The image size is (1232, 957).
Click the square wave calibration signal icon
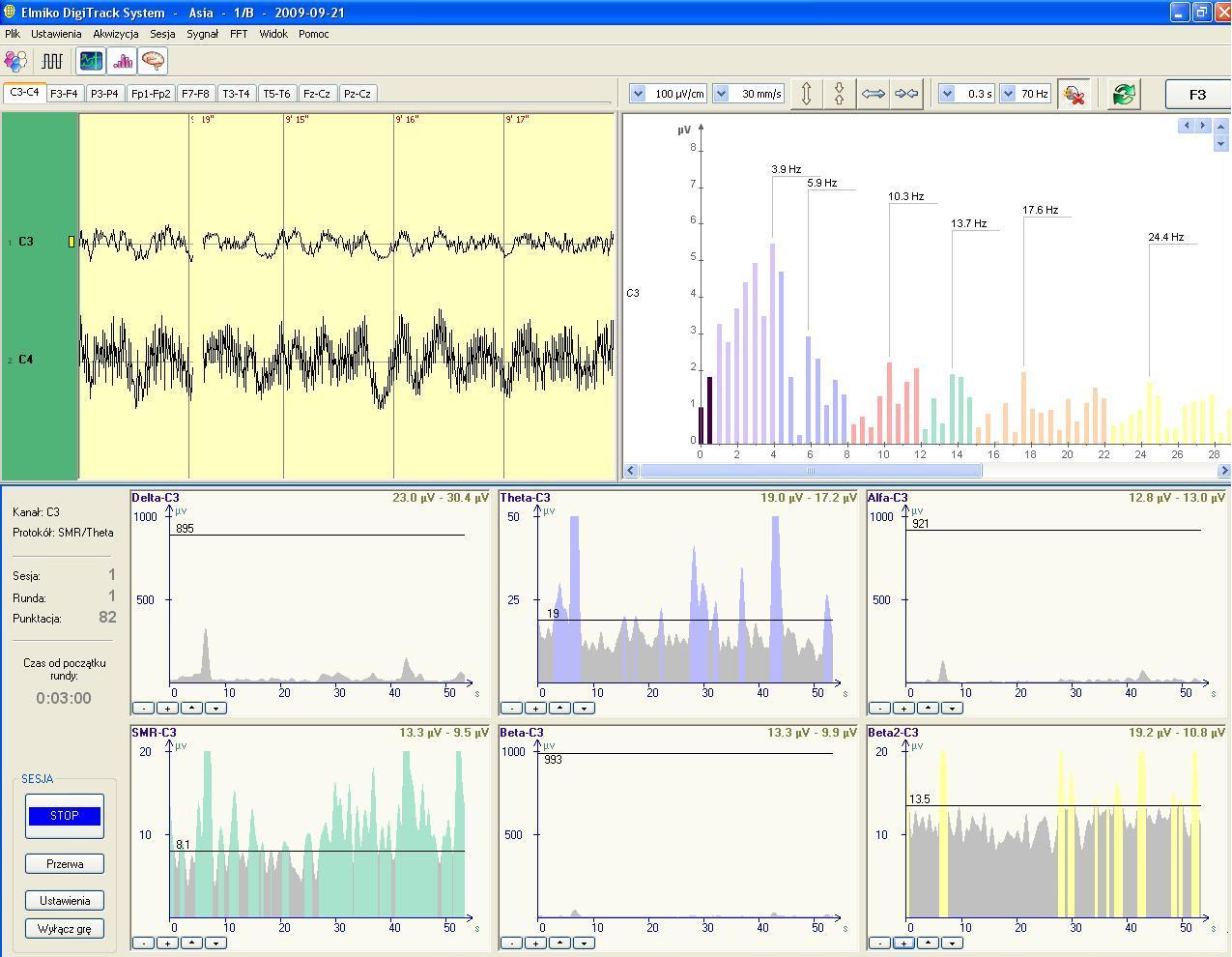[52, 61]
